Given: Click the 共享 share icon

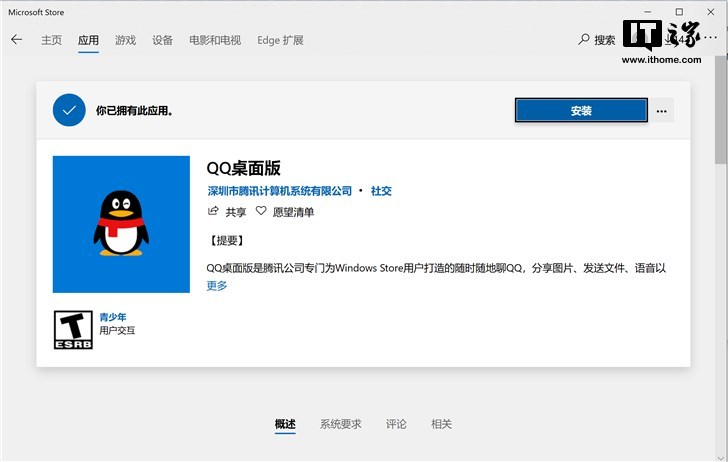Looking at the screenshot, I should pos(213,211).
